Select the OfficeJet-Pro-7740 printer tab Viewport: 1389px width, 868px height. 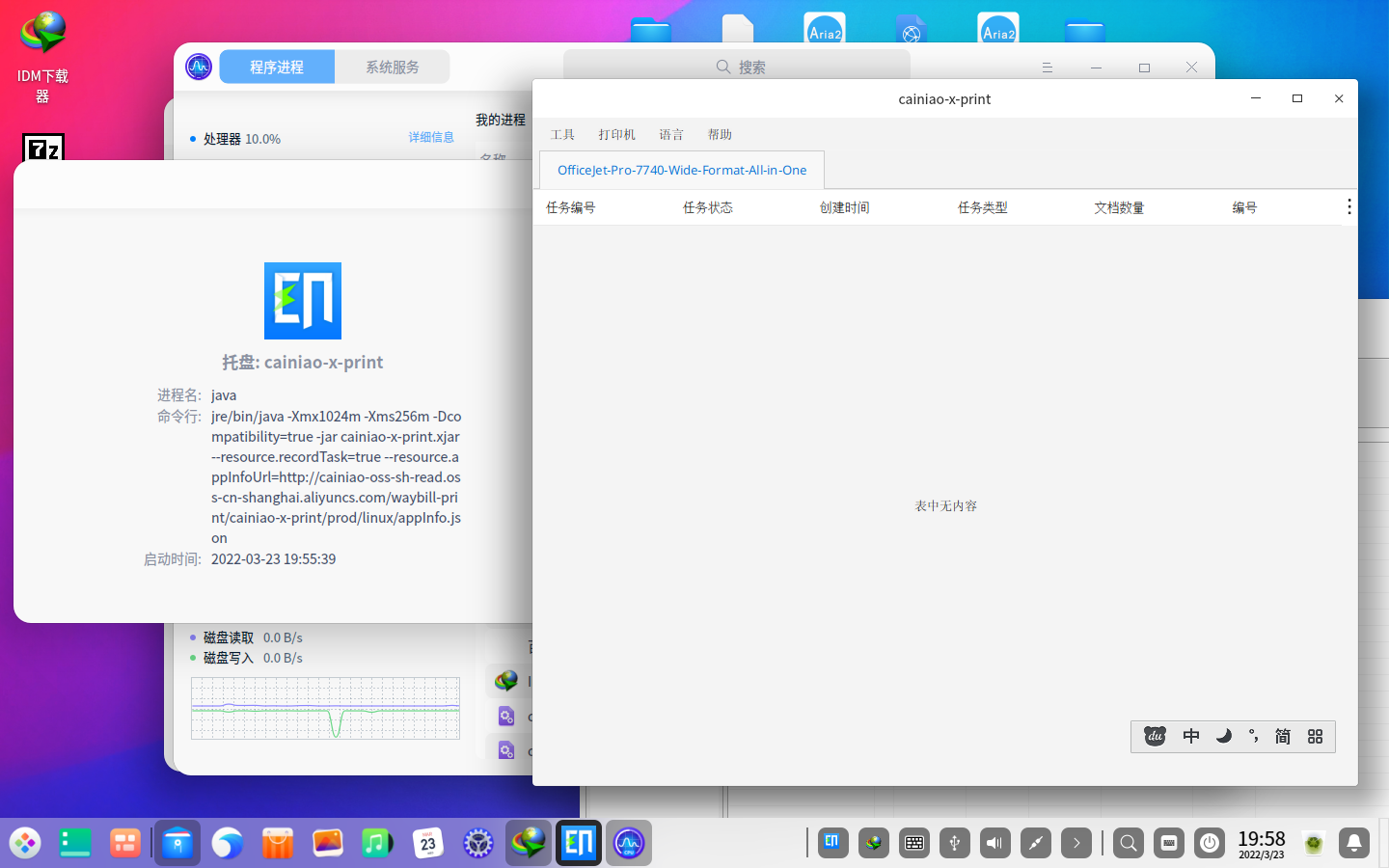682,171
